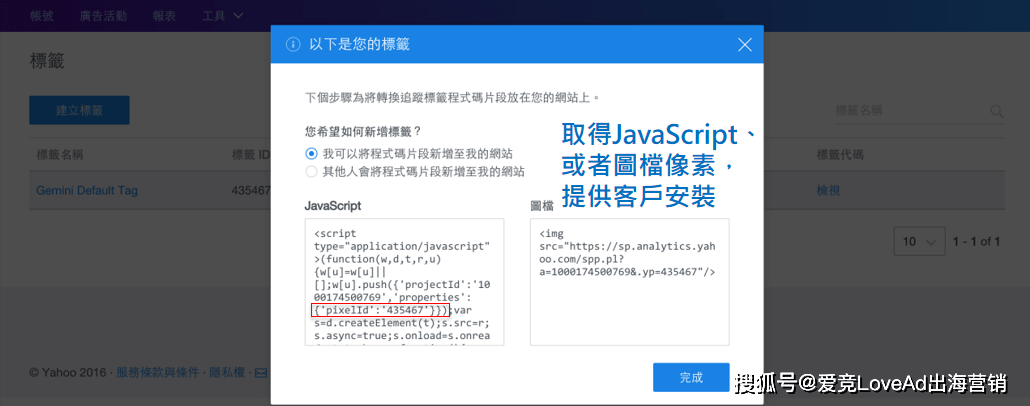Viewport: 1030px width, 406px height.
Task: Open the 工具 dropdown menu
Action: pos(222,16)
